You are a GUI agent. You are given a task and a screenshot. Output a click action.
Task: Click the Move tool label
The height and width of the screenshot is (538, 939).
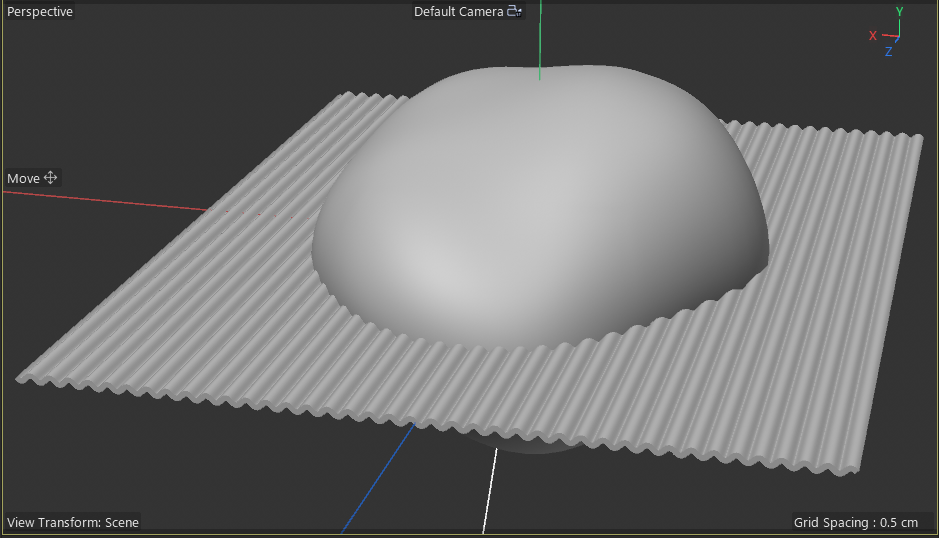23,179
